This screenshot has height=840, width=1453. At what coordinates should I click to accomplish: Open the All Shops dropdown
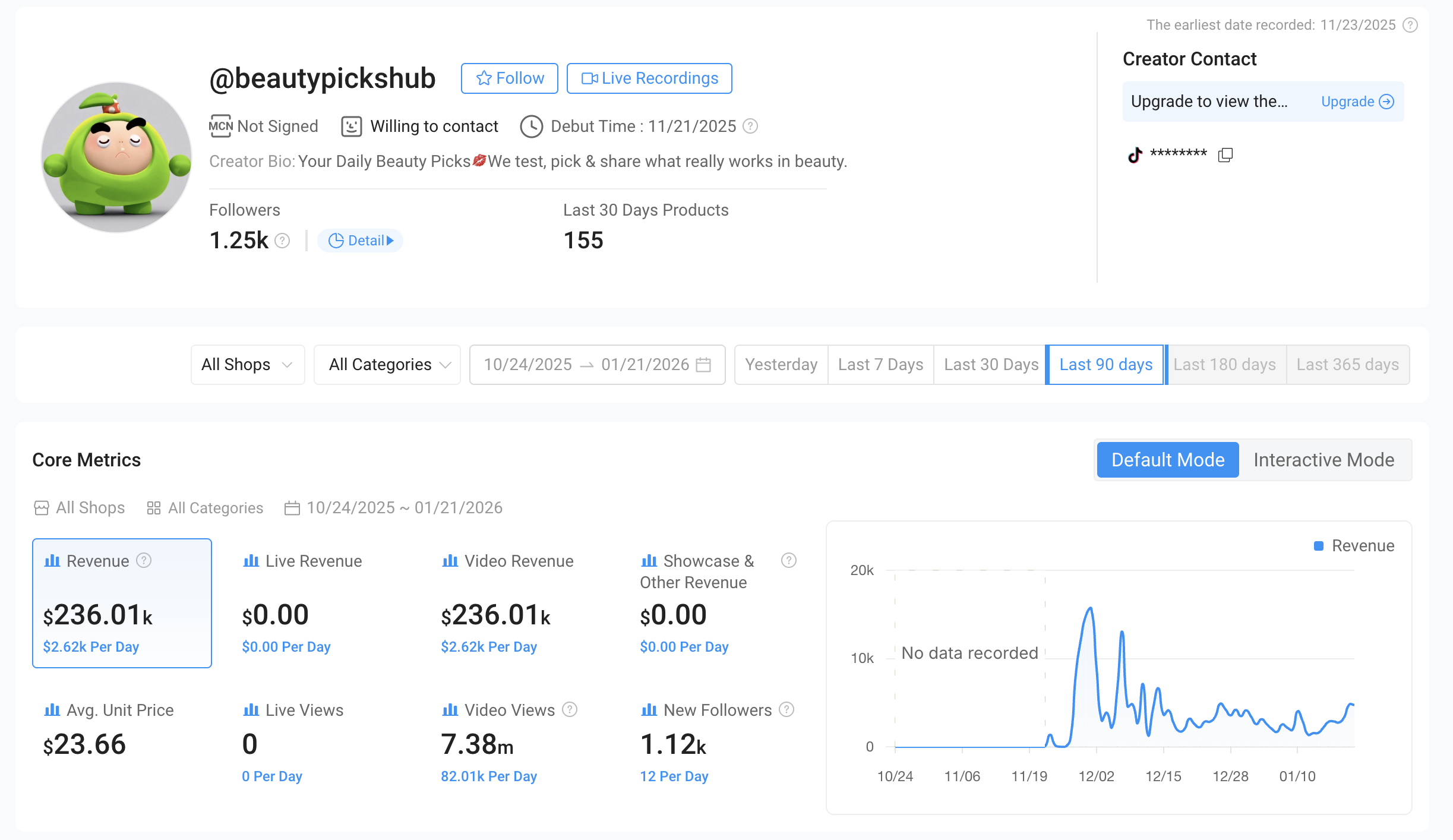247,364
